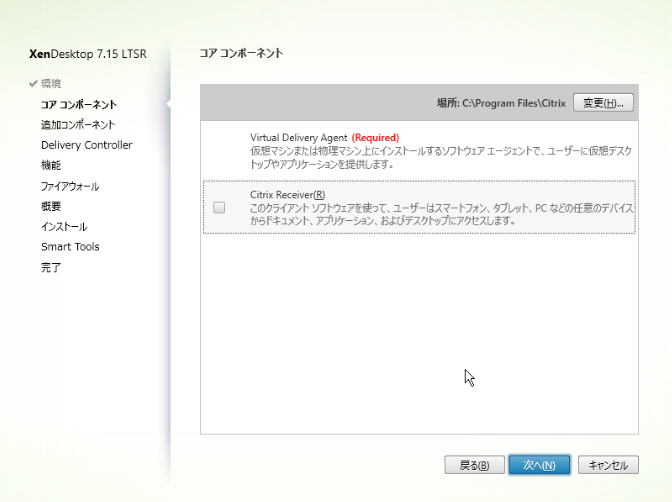Proceed with the 次へ(N) button
Image resolution: width=672 pixels, height=502 pixels.
click(x=539, y=465)
